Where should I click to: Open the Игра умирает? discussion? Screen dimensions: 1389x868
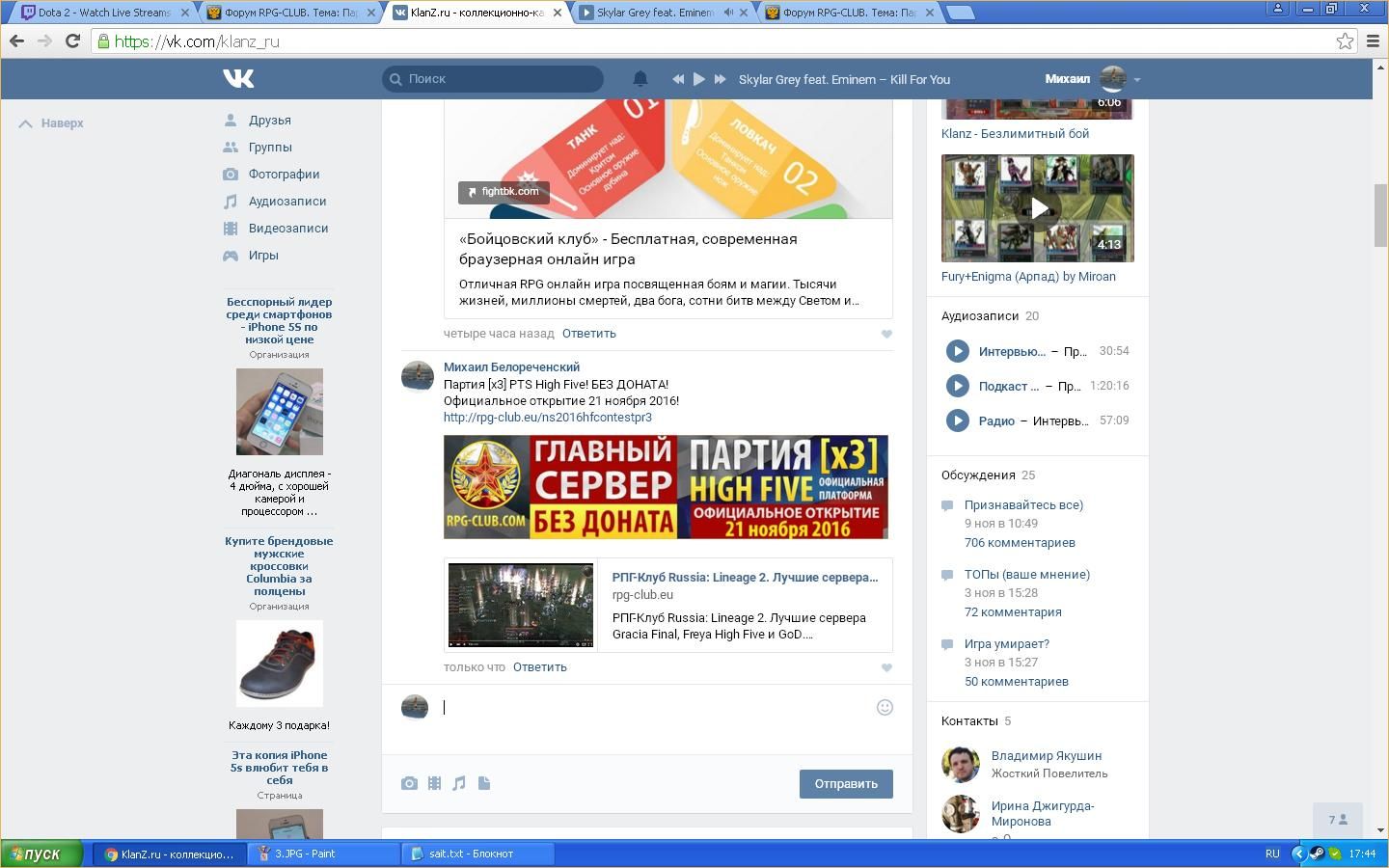pos(1007,644)
